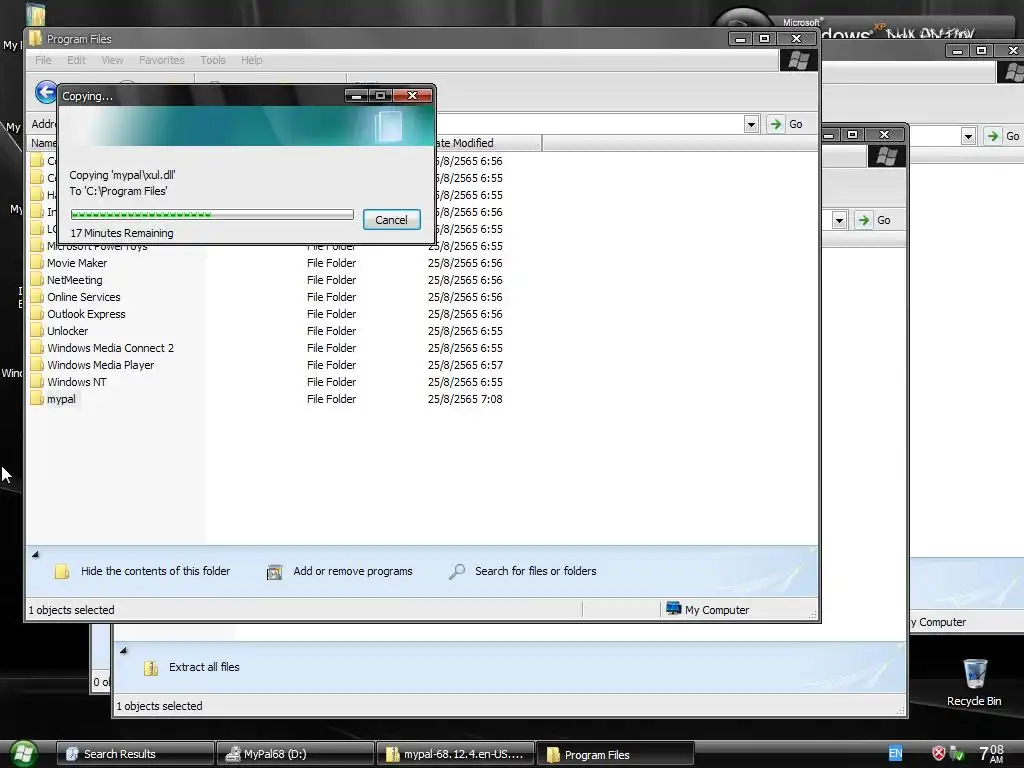The width and height of the screenshot is (1024, 768).
Task: Select Windows Media Connect 2 folder icon
Action: click(x=37, y=348)
